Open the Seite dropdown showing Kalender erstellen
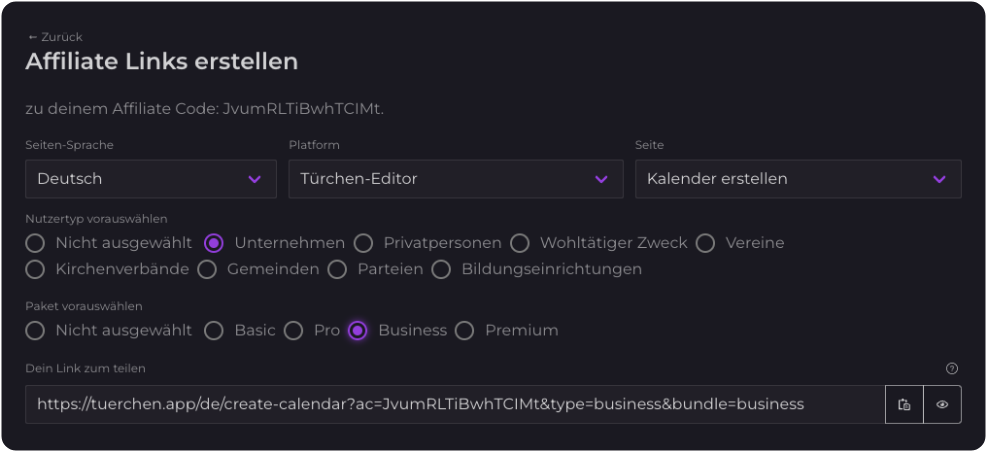This screenshot has width=987, height=452. [798, 179]
